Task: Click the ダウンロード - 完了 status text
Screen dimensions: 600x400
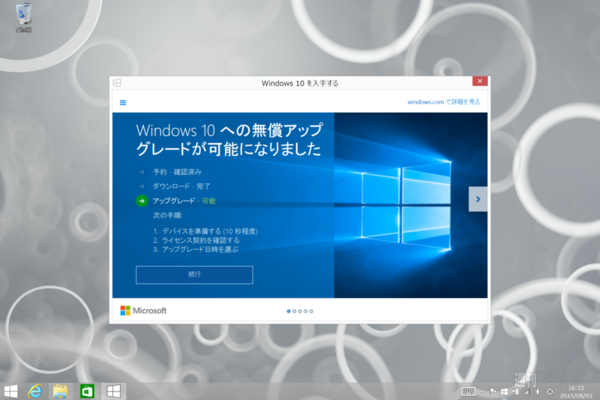Action: (181, 186)
